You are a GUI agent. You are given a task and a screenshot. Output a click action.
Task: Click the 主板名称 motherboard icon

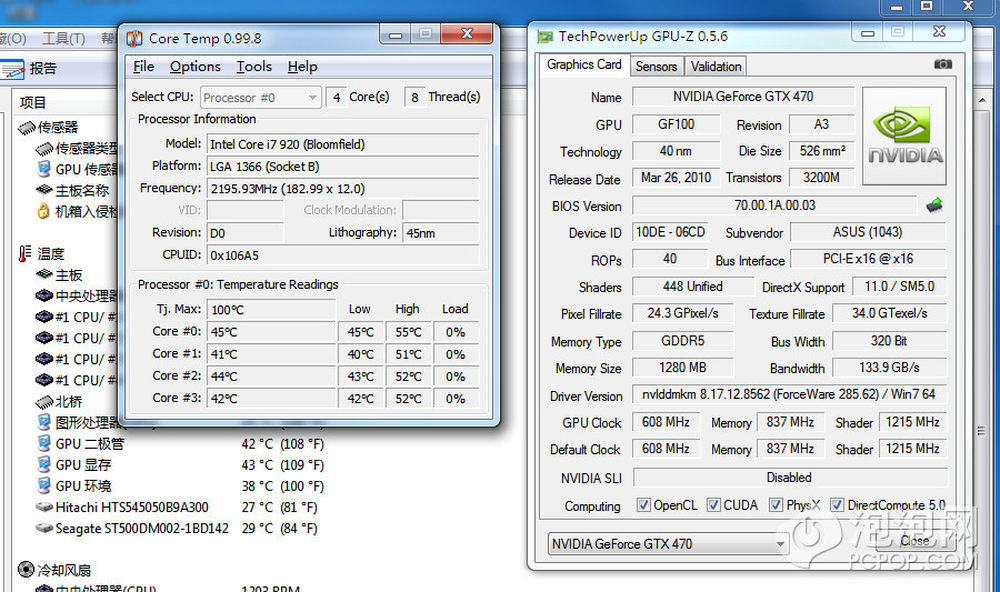tap(44, 190)
